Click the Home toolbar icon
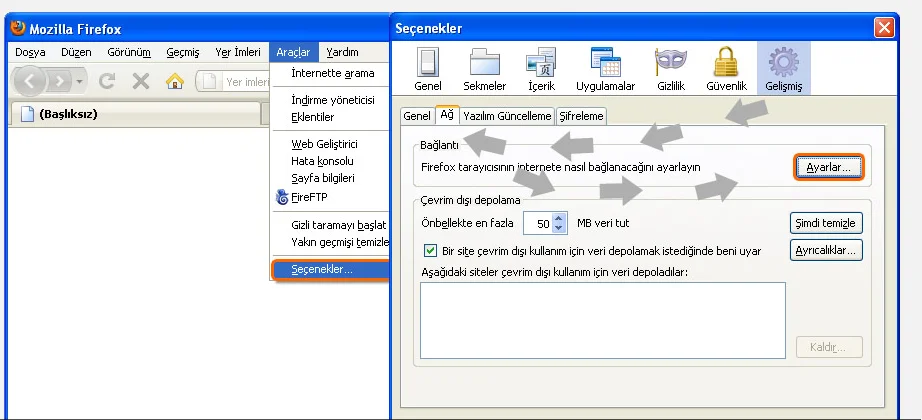Screen dimensions: 922x420 tap(174, 81)
